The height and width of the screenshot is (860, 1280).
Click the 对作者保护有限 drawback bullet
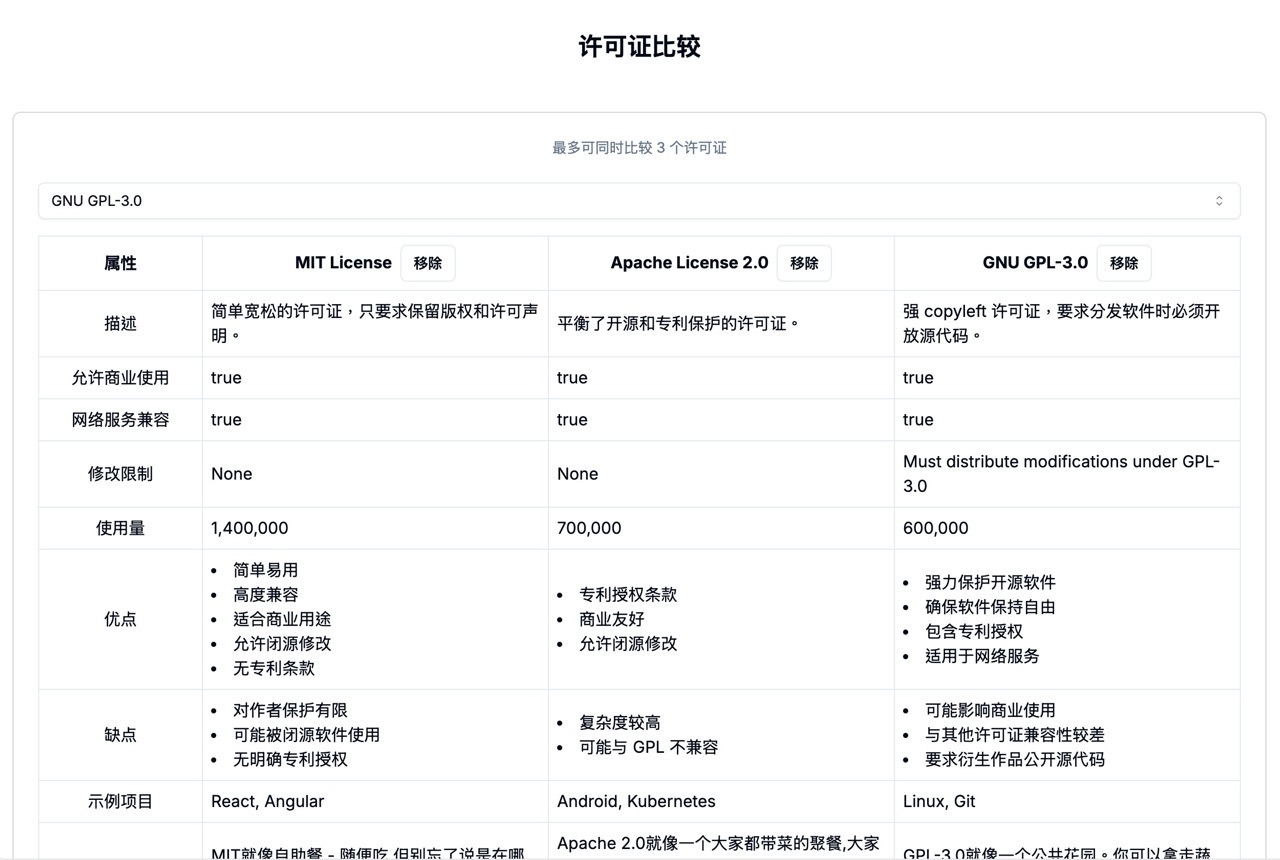[x=290, y=711]
